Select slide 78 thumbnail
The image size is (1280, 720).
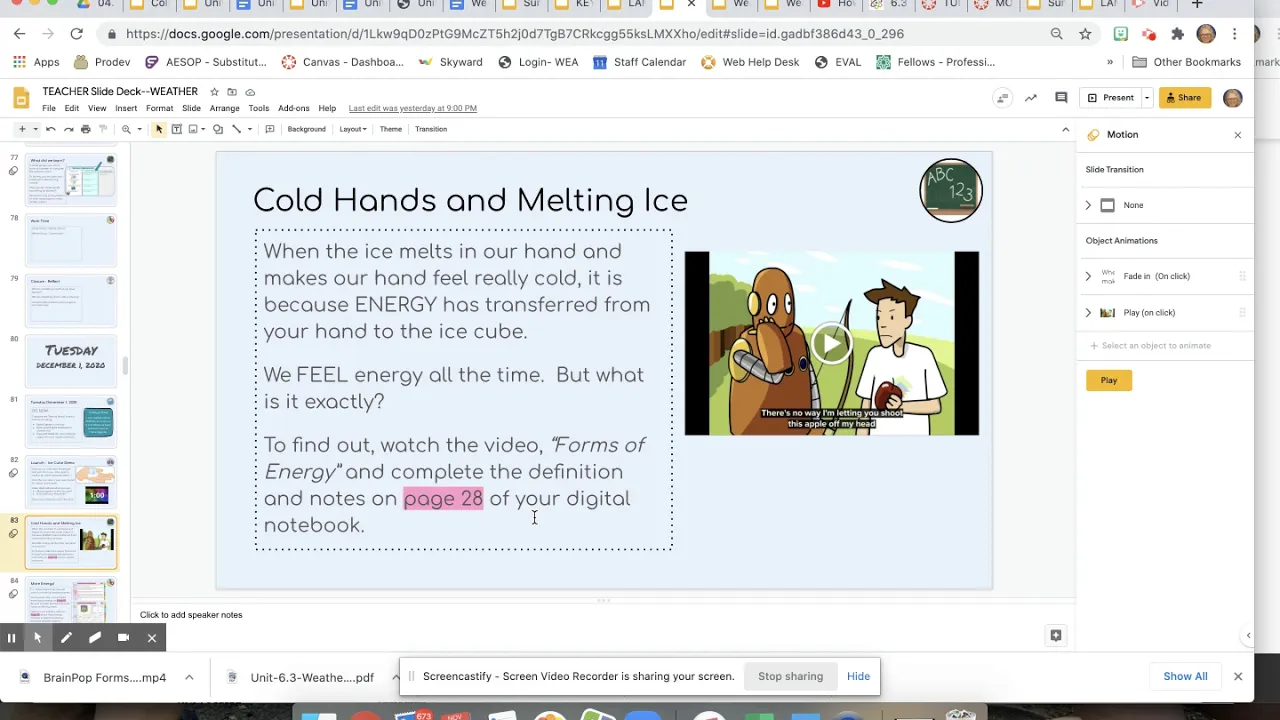coord(71,238)
